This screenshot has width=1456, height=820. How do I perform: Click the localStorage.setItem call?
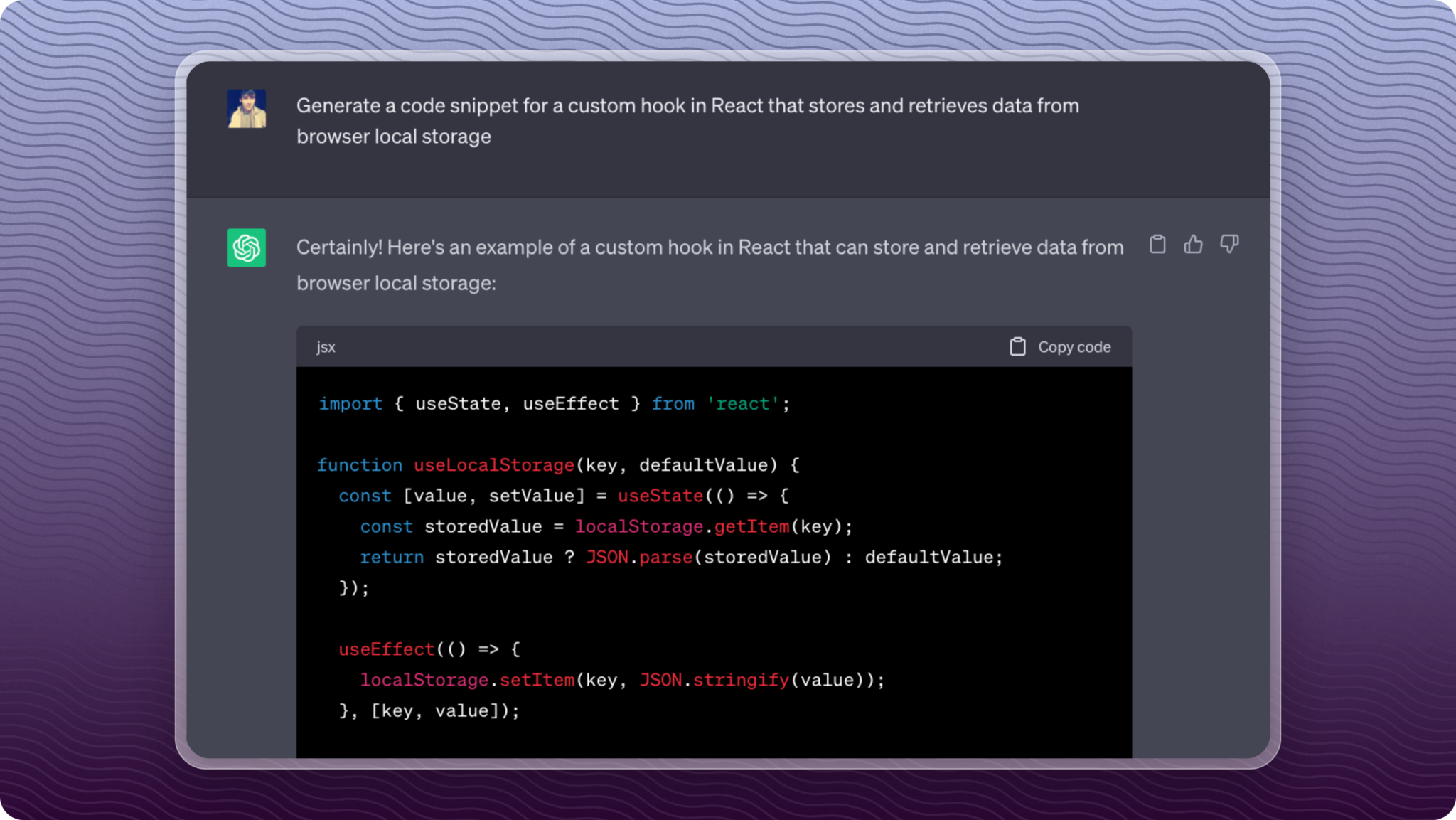point(468,680)
